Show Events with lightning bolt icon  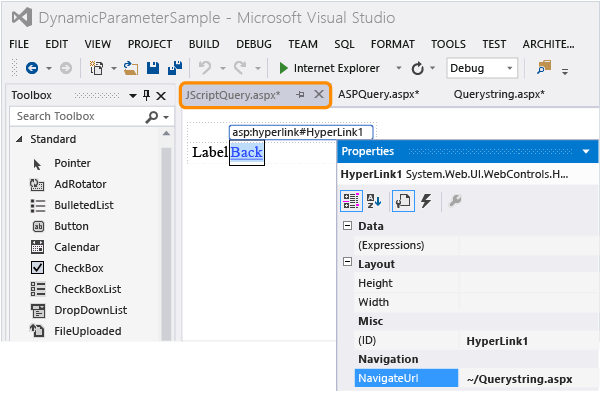point(426,201)
